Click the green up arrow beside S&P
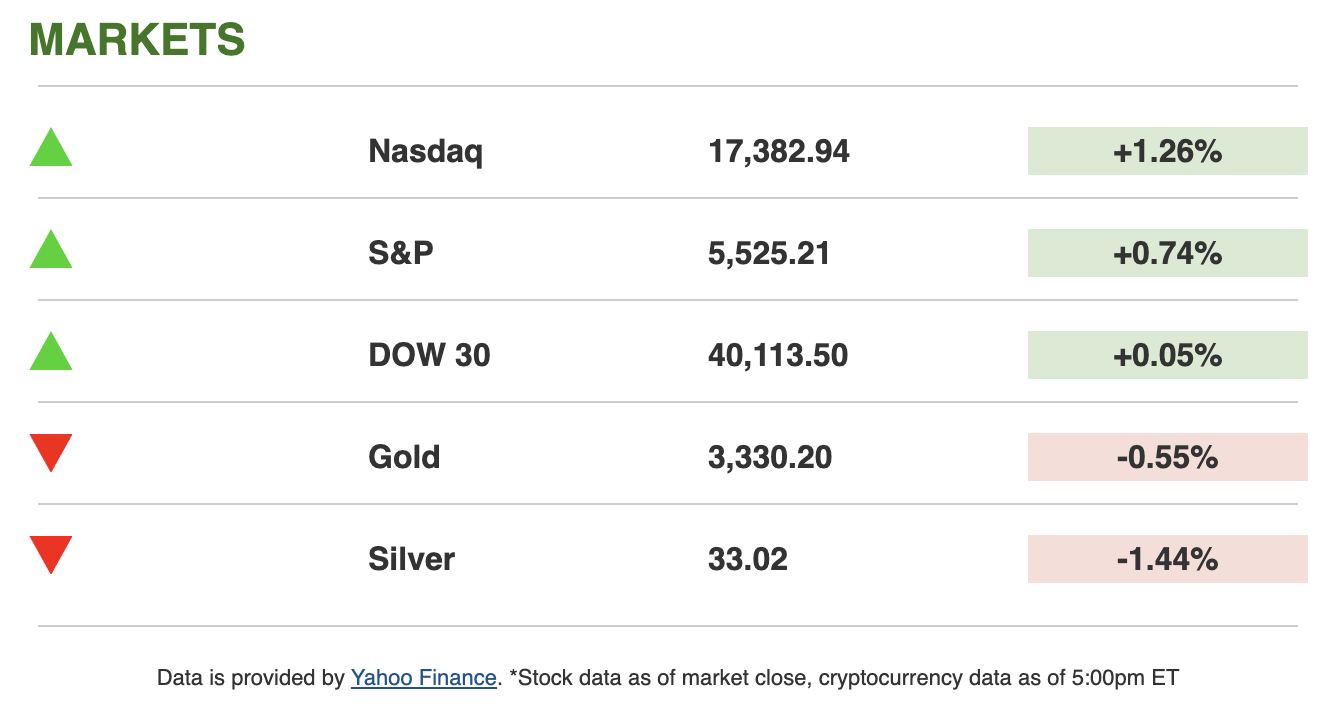 point(51,251)
